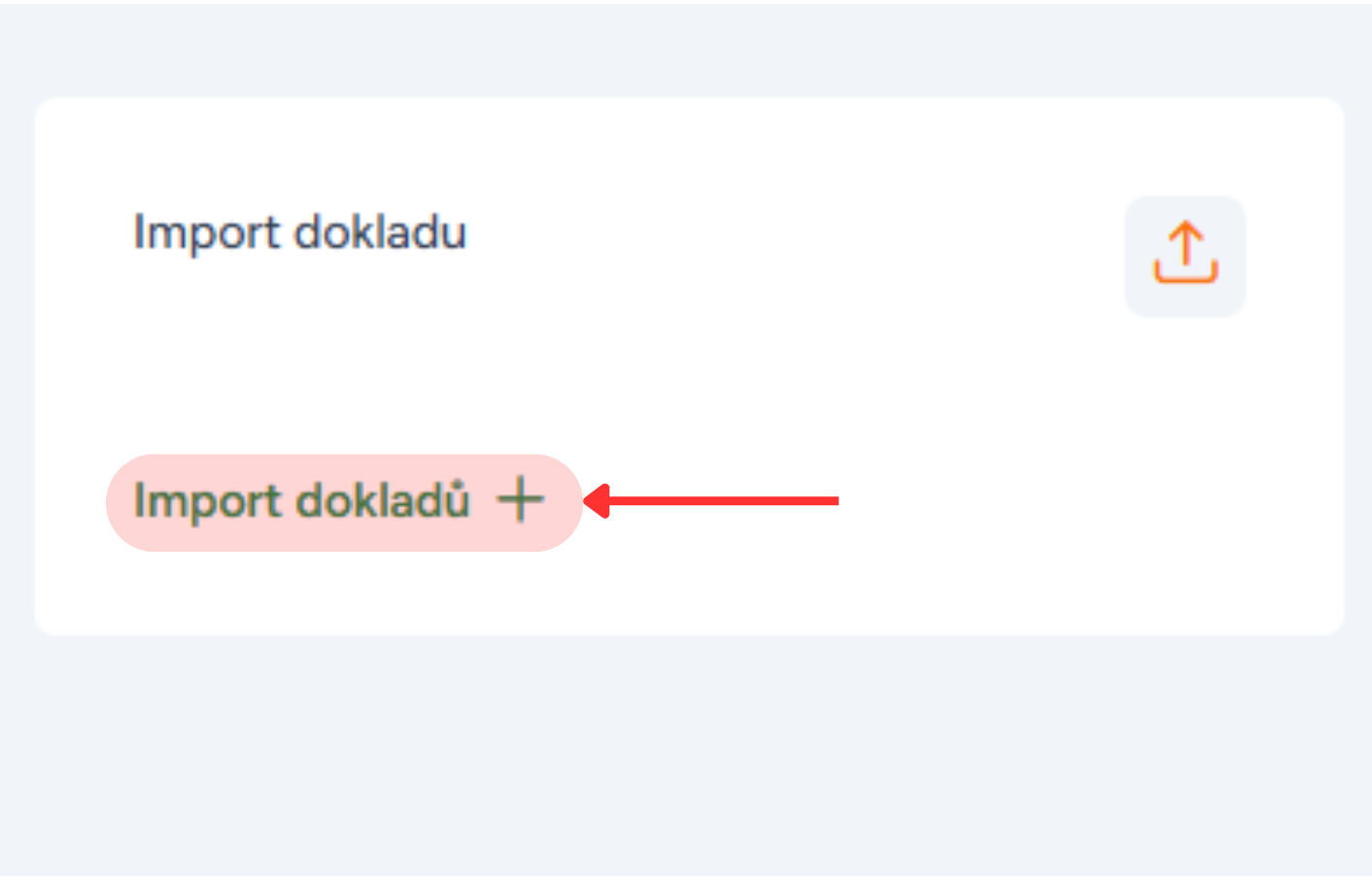Click the orange upload icon
The height and width of the screenshot is (884, 1372).
tap(1184, 253)
